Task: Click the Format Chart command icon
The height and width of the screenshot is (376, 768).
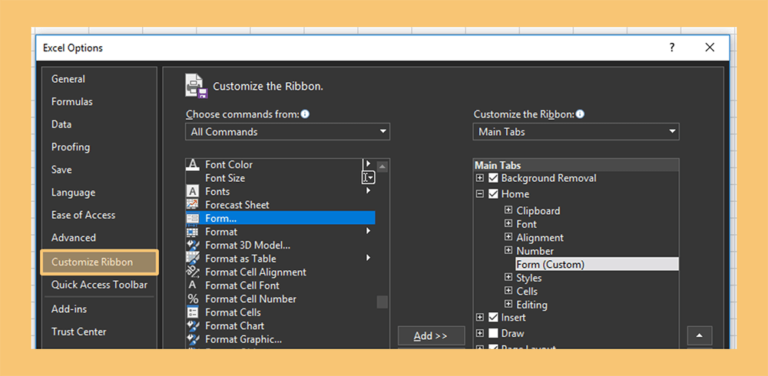Action: pyautogui.click(x=193, y=326)
